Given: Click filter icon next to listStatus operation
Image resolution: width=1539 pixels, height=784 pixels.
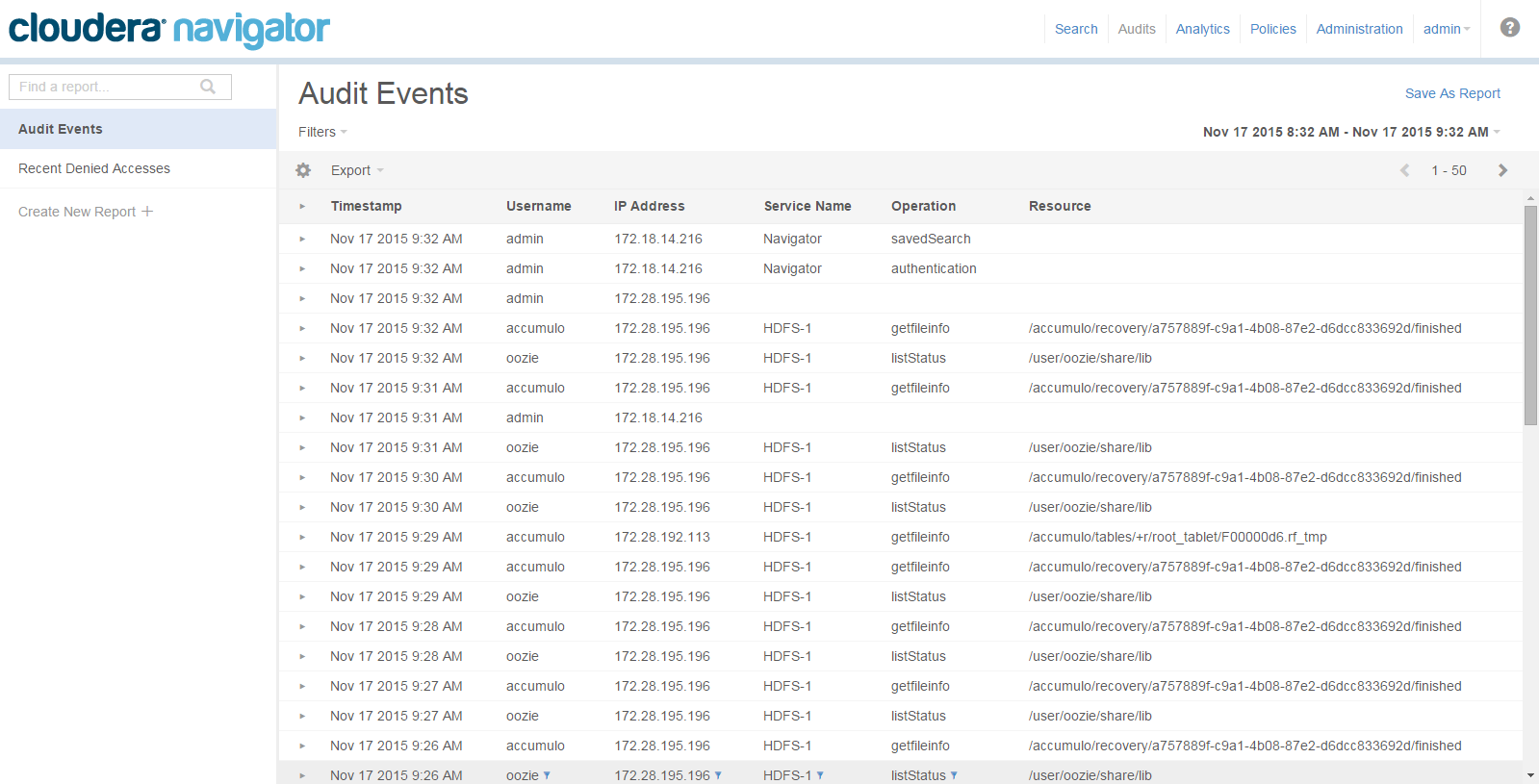Looking at the screenshot, I should point(954,775).
